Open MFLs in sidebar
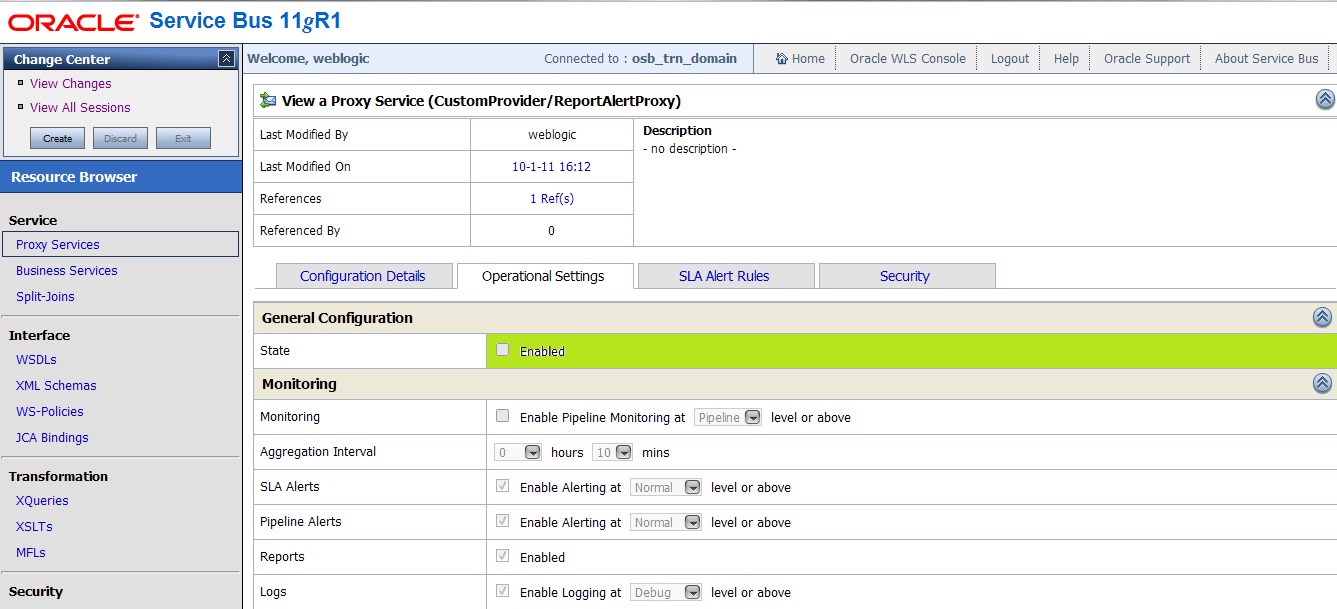This screenshot has width=1337, height=609. pyautogui.click(x=31, y=553)
